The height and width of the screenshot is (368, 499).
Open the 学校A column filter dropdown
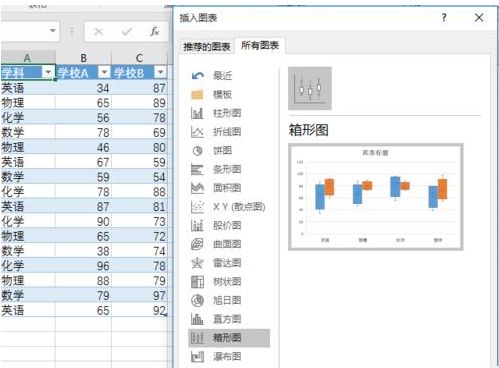tap(104, 72)
